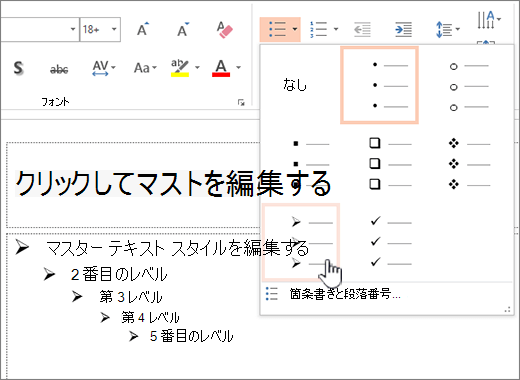The width and height of the screenshot is (520, 380).
Task: Select star diamond bullet style
Action: click(x=469, y=163)
